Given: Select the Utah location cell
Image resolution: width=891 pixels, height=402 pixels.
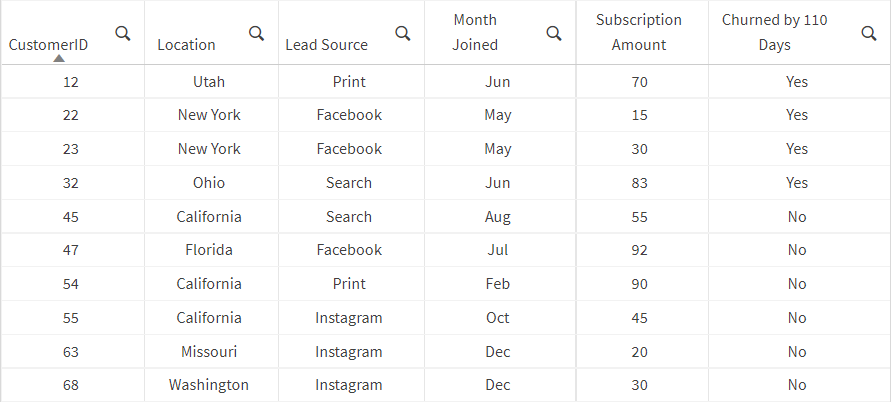Looking at the screenshot, I should (x=209, y=82).
